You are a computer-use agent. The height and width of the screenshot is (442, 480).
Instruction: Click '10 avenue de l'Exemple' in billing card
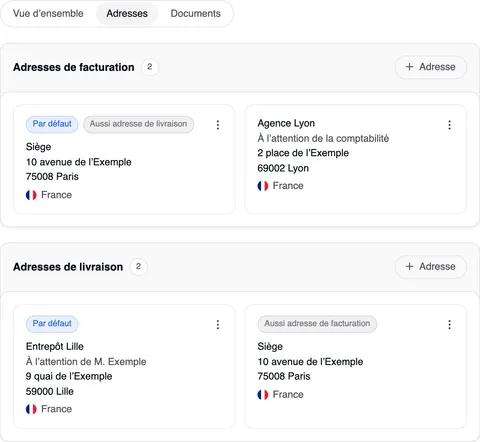click(79, 162)
